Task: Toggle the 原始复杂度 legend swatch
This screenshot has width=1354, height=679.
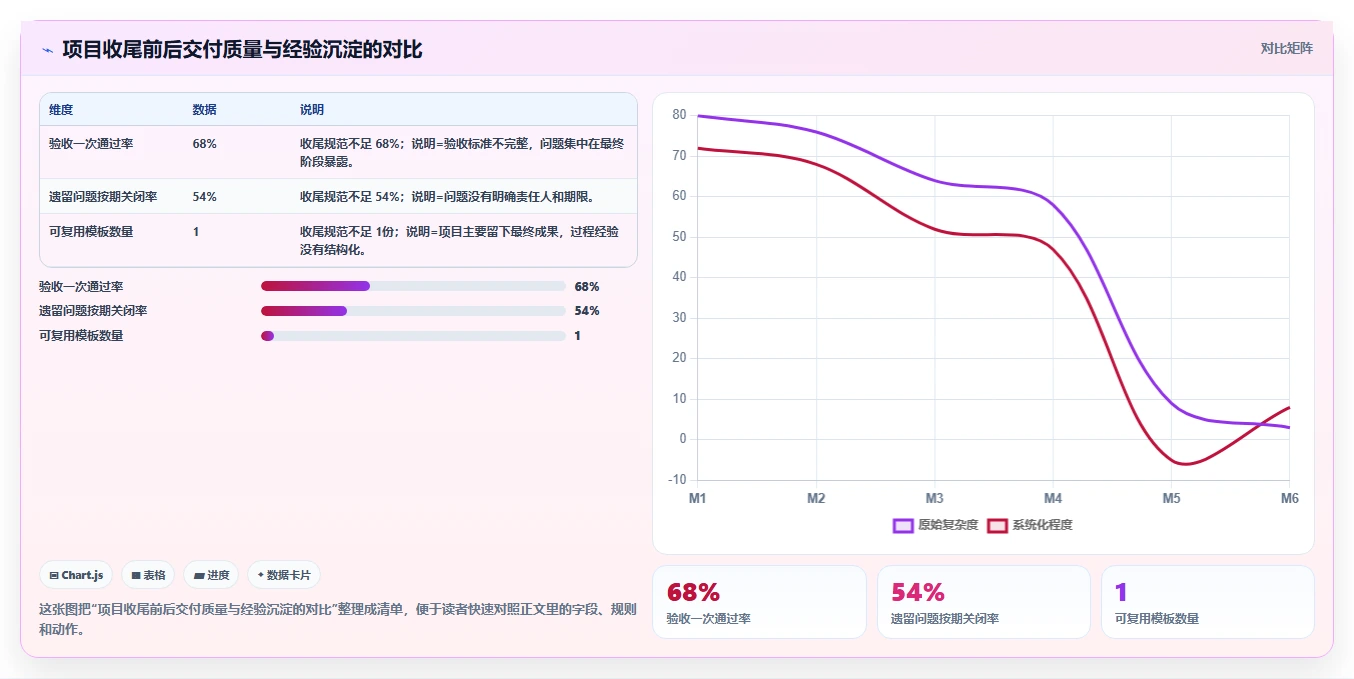Action: tap(903, 525)
